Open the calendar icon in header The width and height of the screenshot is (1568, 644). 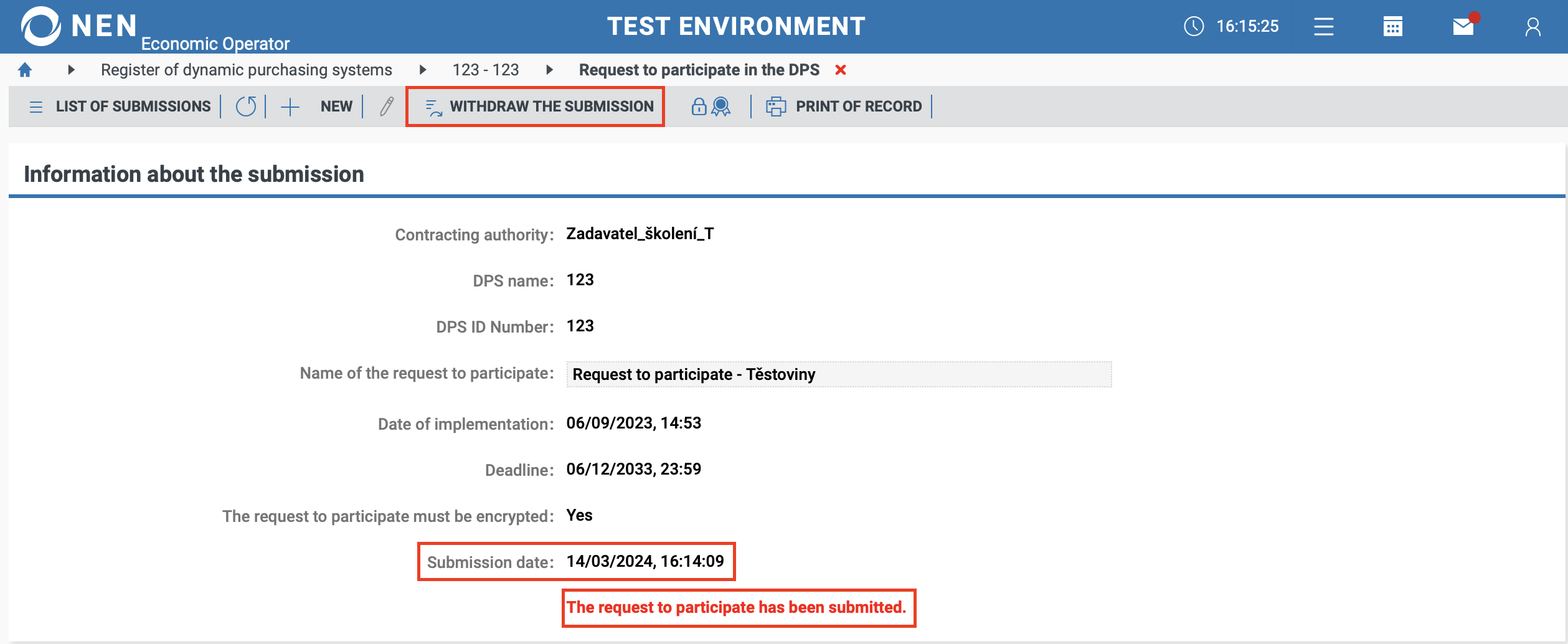coord(1392,27)
